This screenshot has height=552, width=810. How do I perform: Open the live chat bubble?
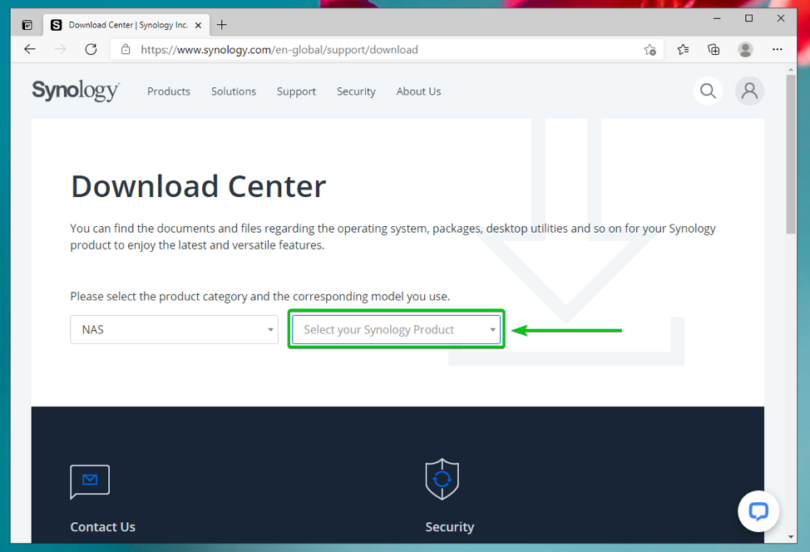click(x=758, y=511)
